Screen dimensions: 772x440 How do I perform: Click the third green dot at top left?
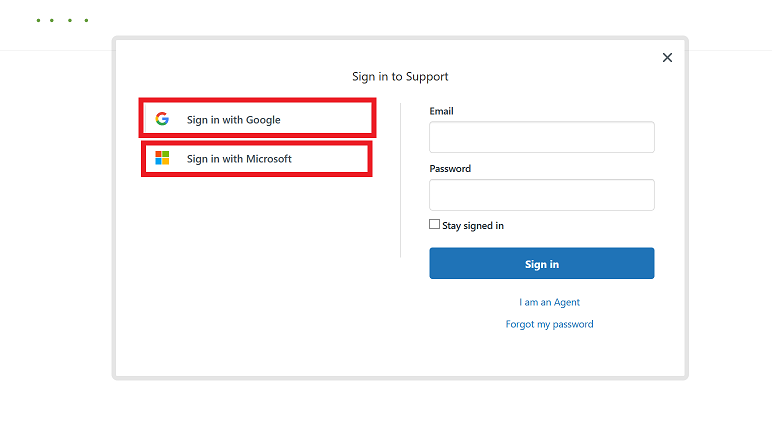coord(70,20)
